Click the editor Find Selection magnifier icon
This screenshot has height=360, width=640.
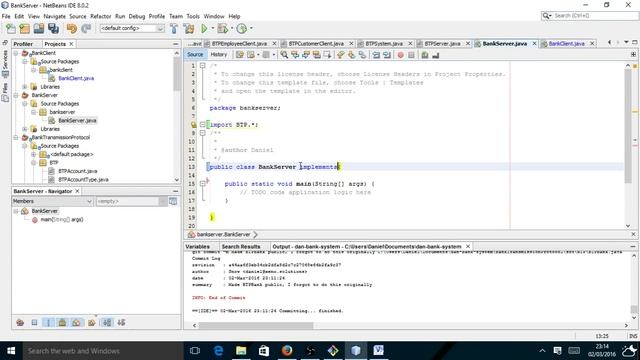284,55
